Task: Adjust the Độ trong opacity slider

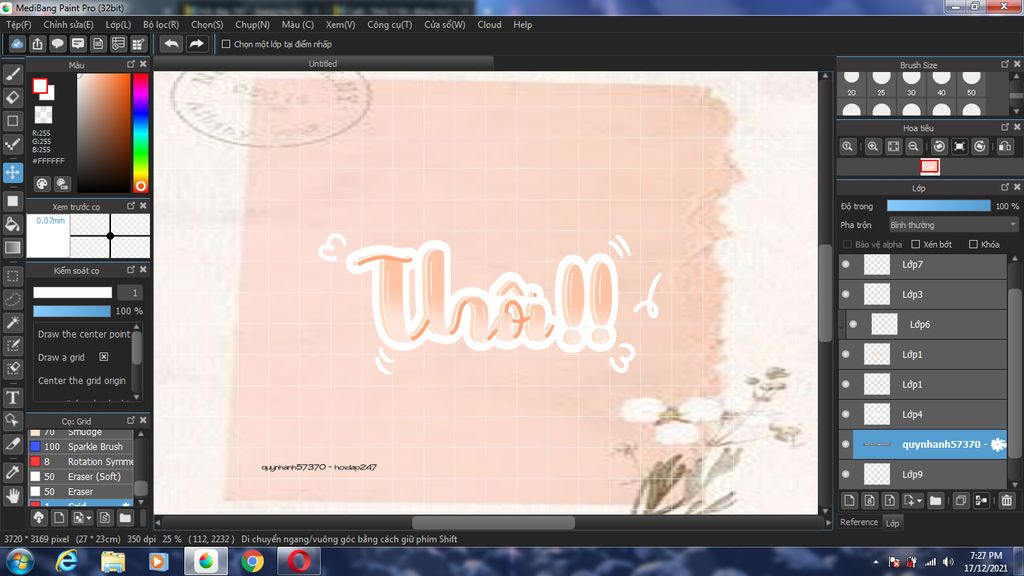Action: point(938,206)
